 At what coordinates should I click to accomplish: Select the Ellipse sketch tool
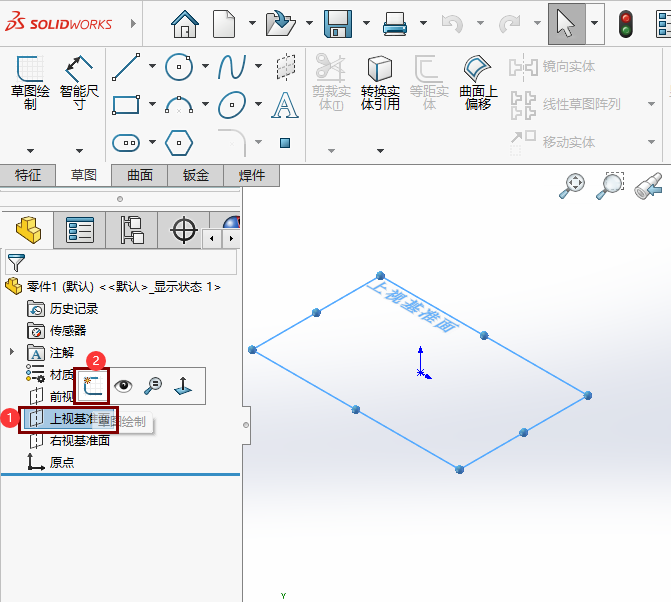tap(232, 105)
